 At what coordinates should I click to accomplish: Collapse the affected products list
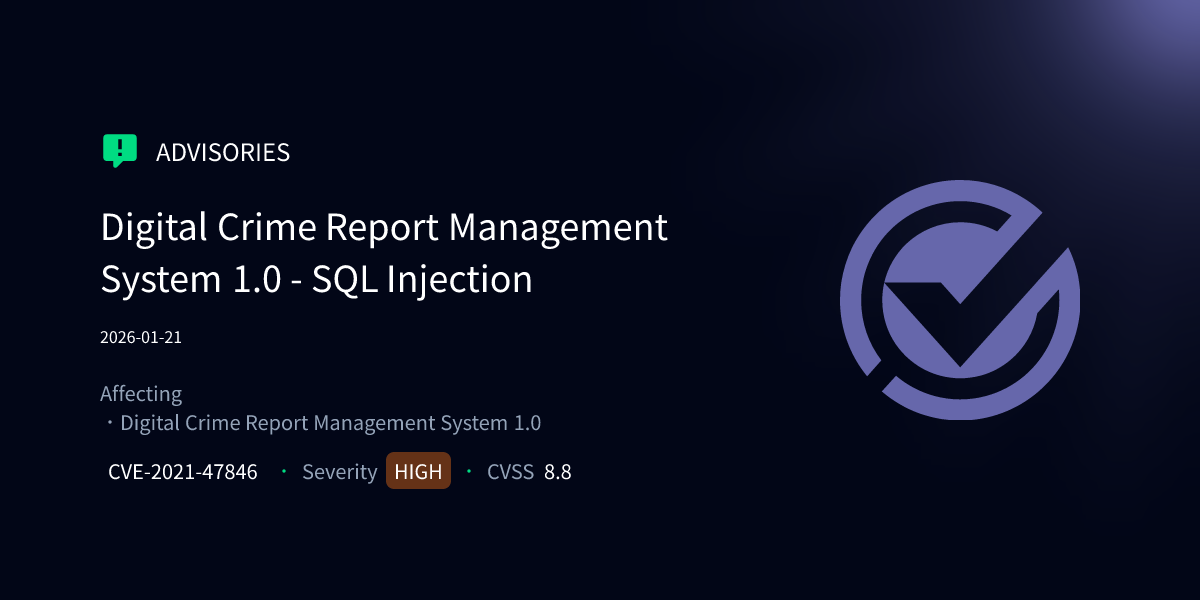tap(330, 422)
